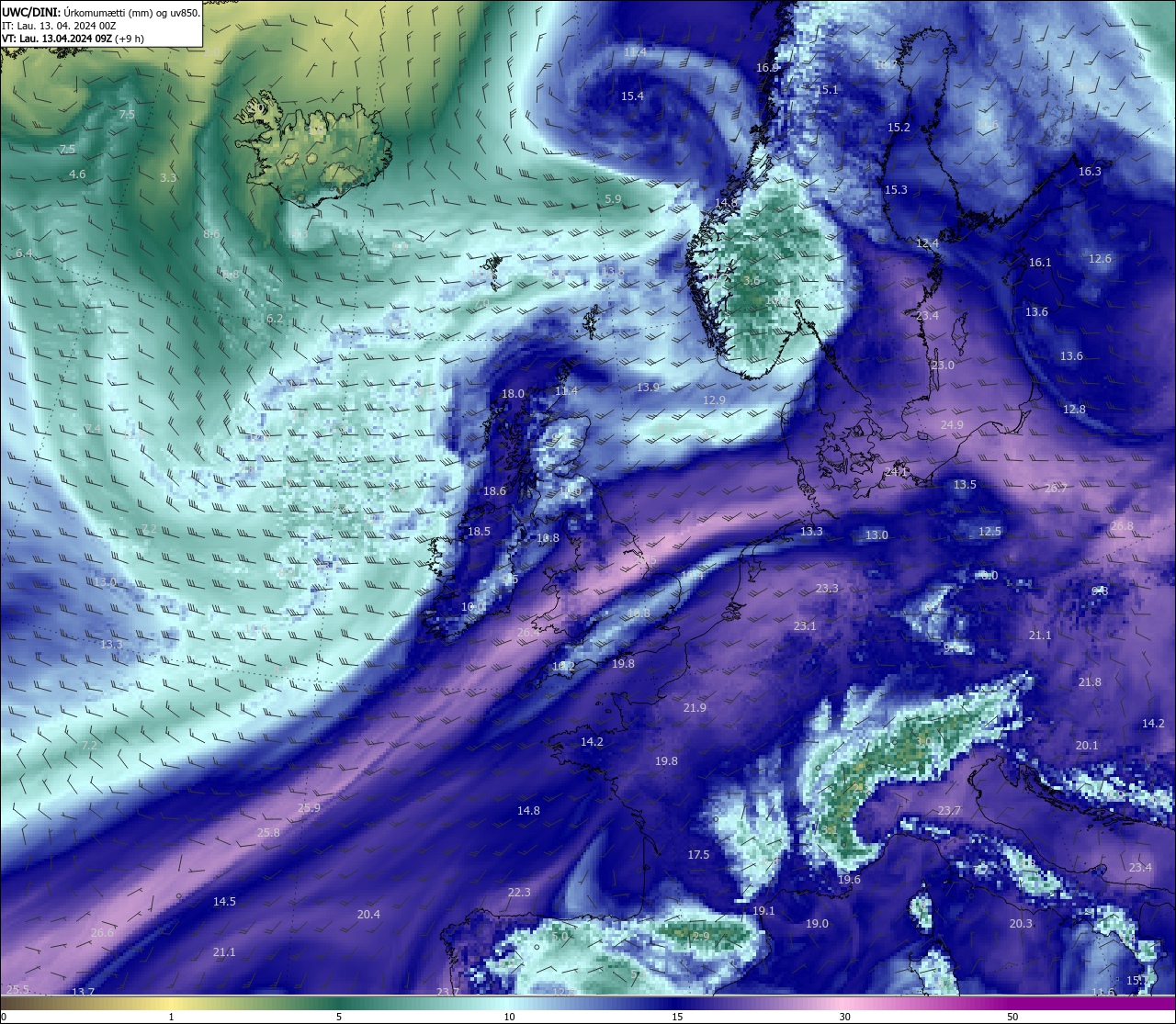Click the map value 18.5
Viewport: 1176px width, 1024px height.
(x=479, y=532)
